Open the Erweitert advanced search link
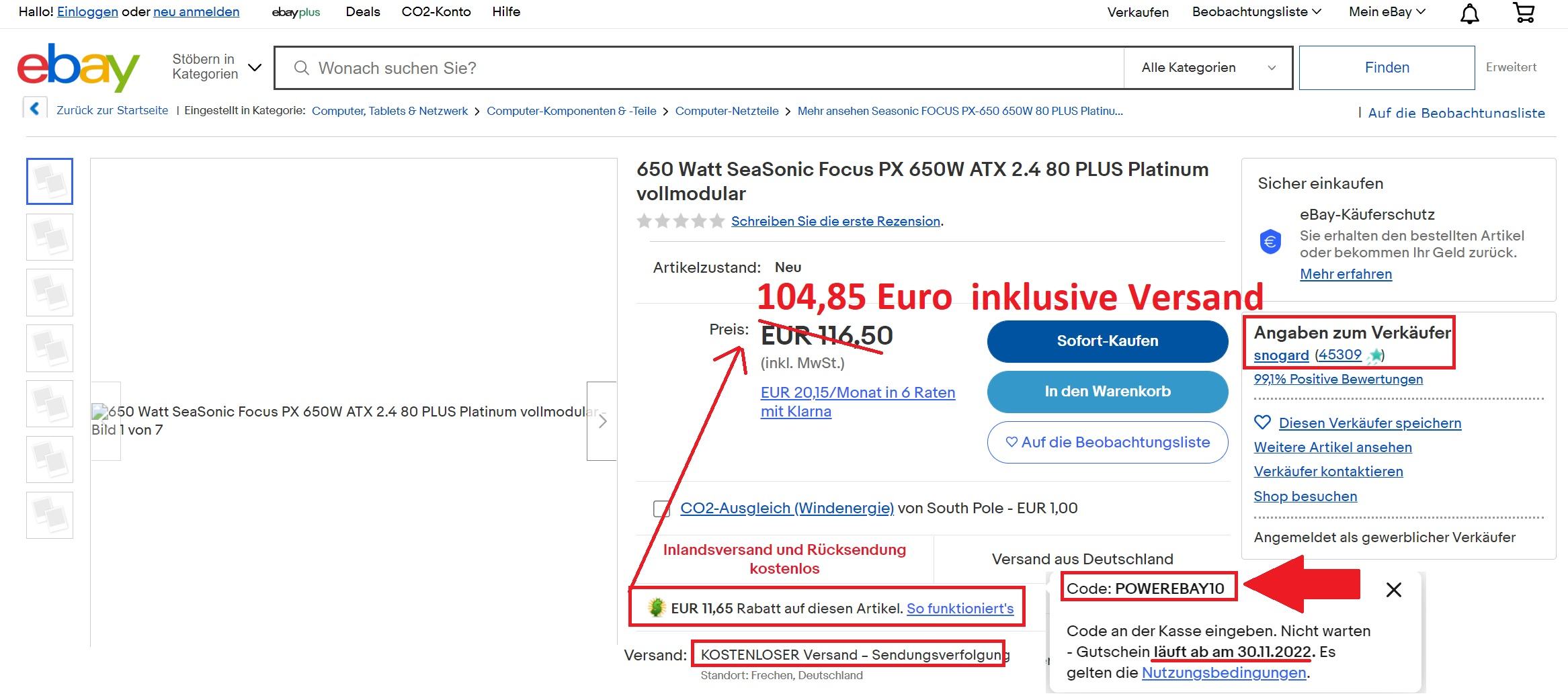This screenshot has width=1568, height=700. pyautogui.click(x=1511, y=67)
